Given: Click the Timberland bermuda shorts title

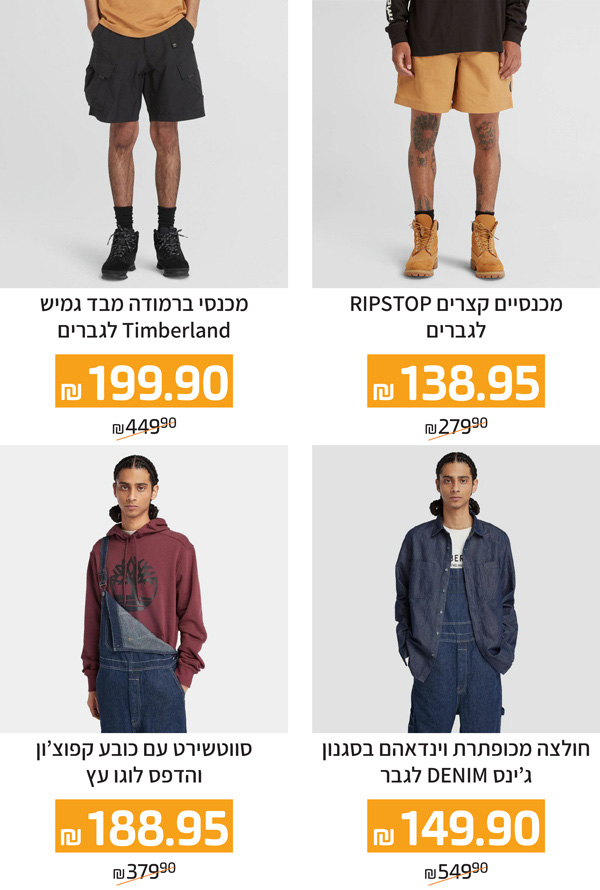Looking at the screenshot, I should tap(144, 317).
